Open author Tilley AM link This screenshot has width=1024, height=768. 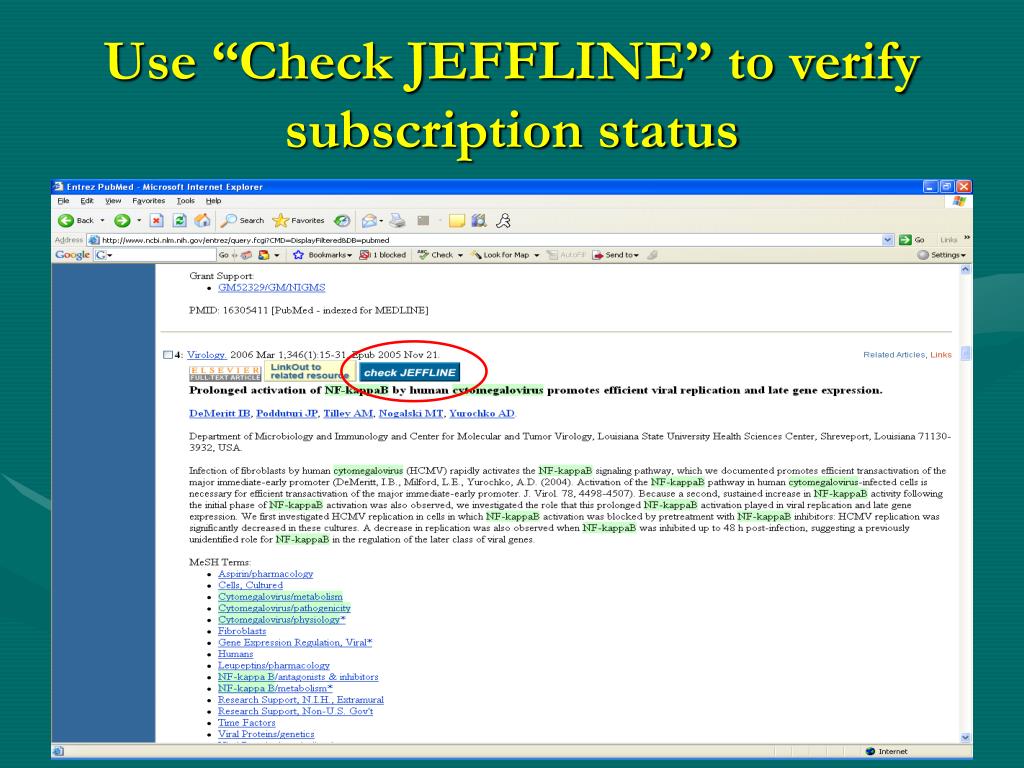click(x=349, y=413)
